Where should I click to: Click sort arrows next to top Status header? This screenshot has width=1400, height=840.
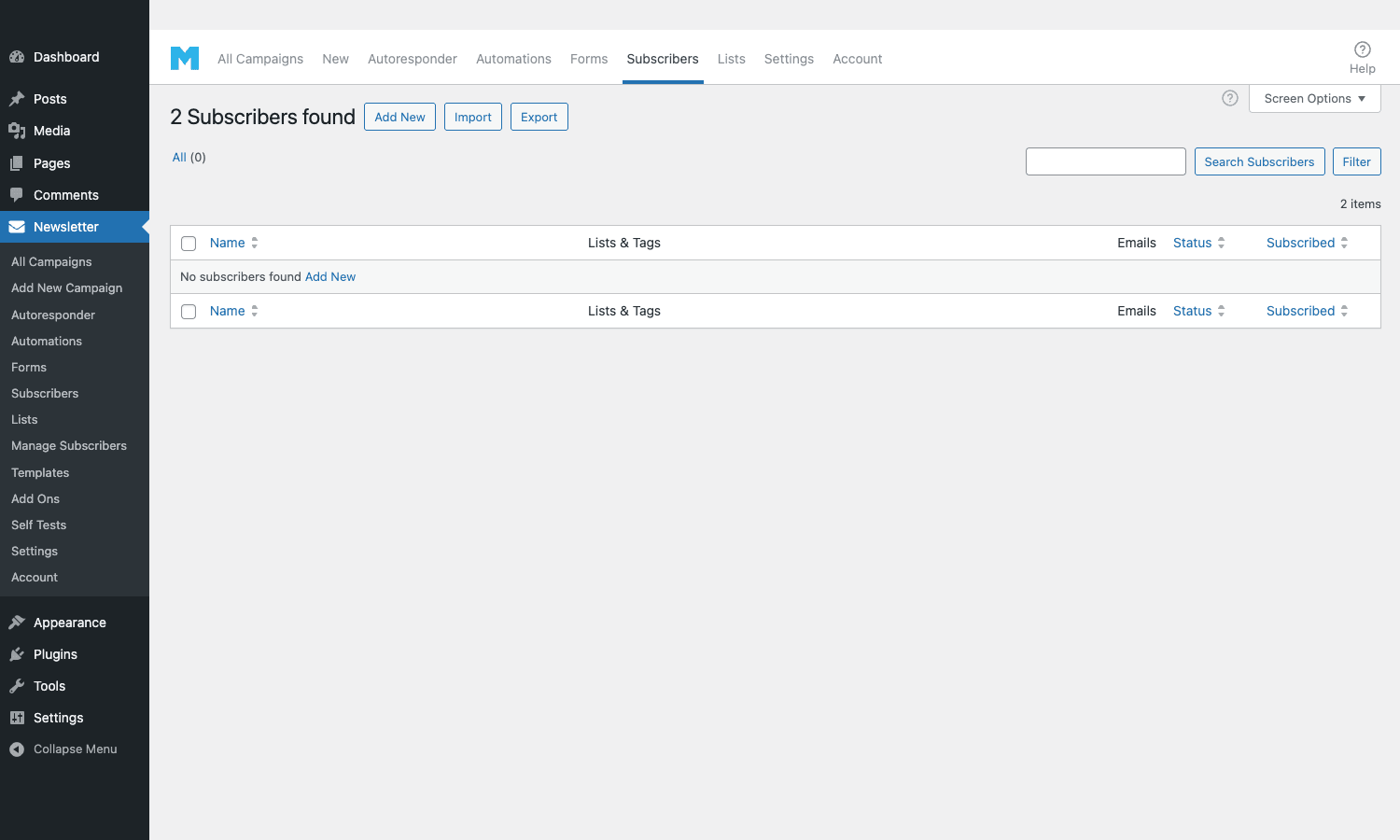point(1222,243)
